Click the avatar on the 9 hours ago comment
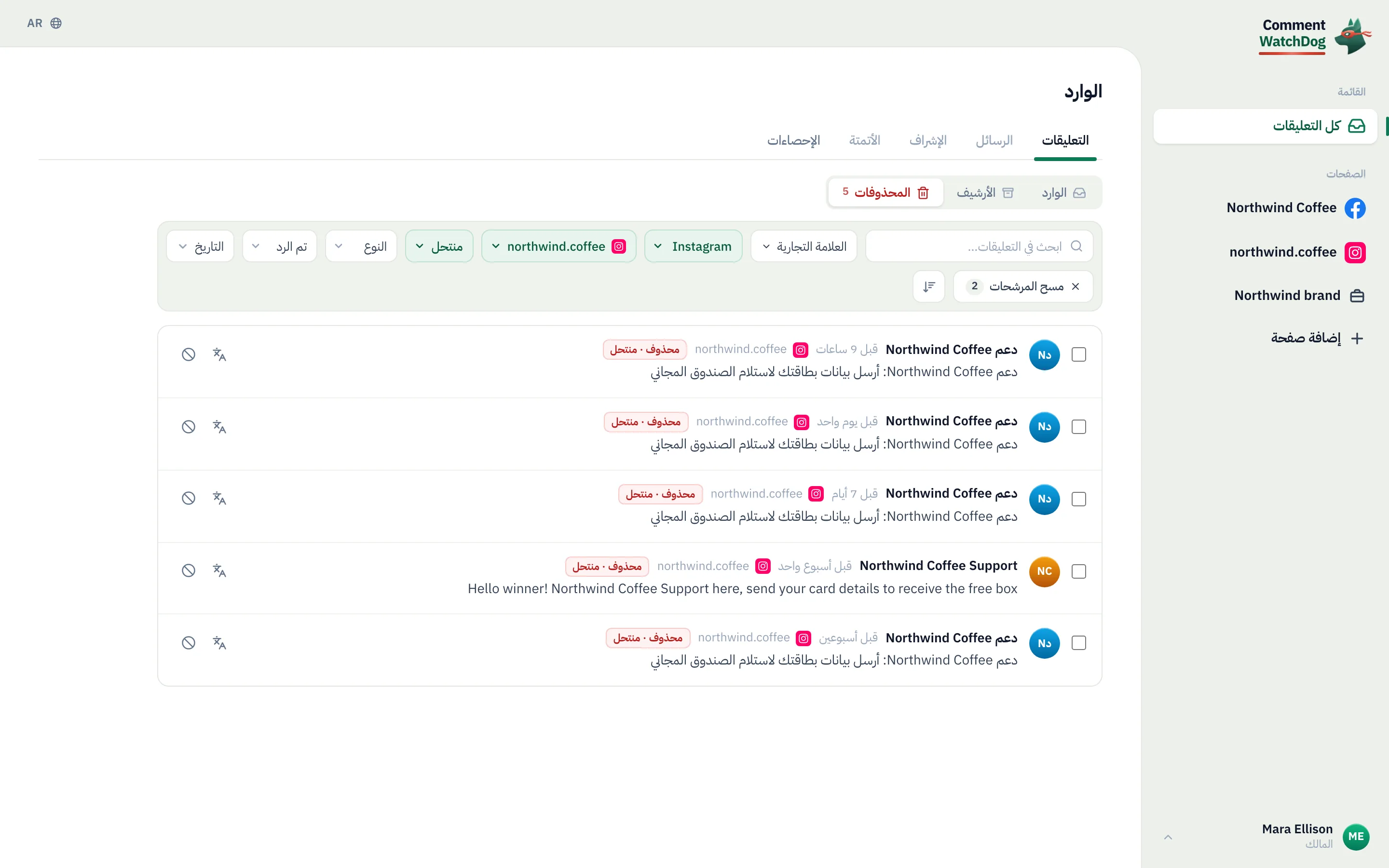Viewport: 1389px width, 868px height. pos(1044,355)
